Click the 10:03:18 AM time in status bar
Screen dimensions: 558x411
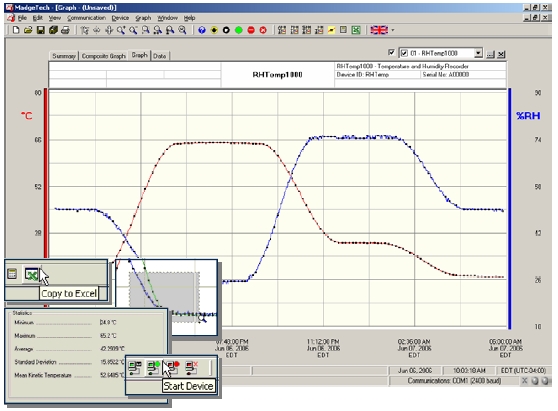pos(469,370)
